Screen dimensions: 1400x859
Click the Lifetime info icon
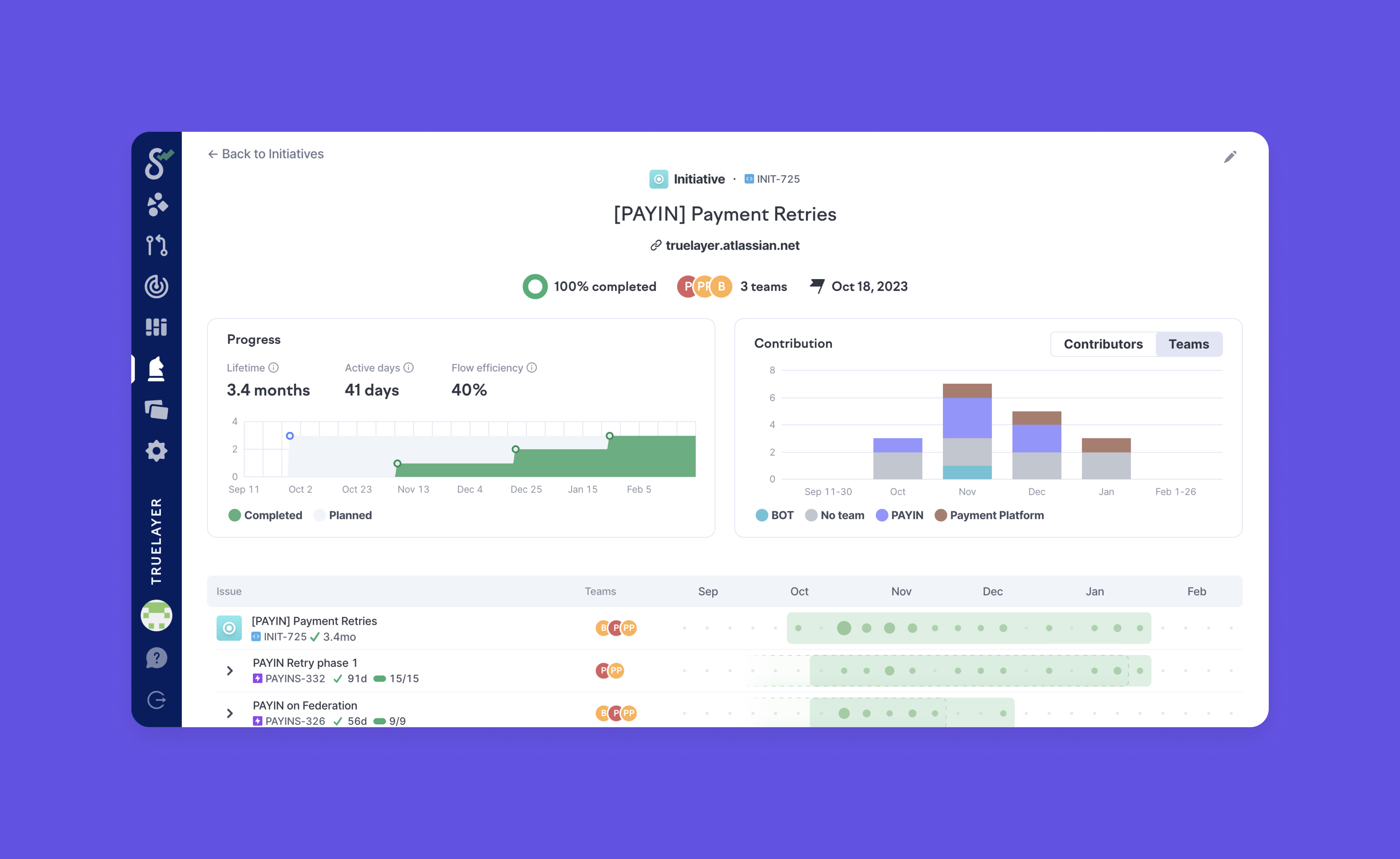(273, 368)
